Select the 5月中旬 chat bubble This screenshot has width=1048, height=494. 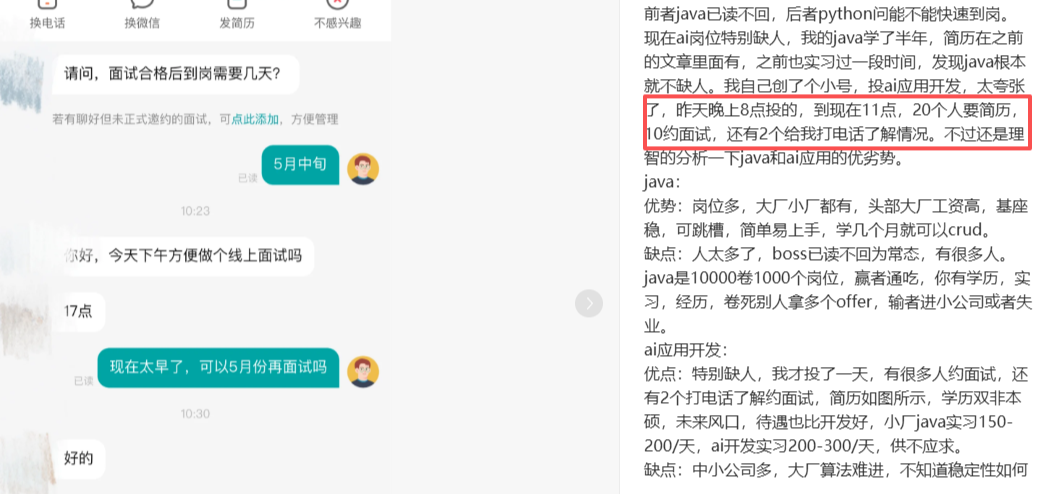click(300, 164)
